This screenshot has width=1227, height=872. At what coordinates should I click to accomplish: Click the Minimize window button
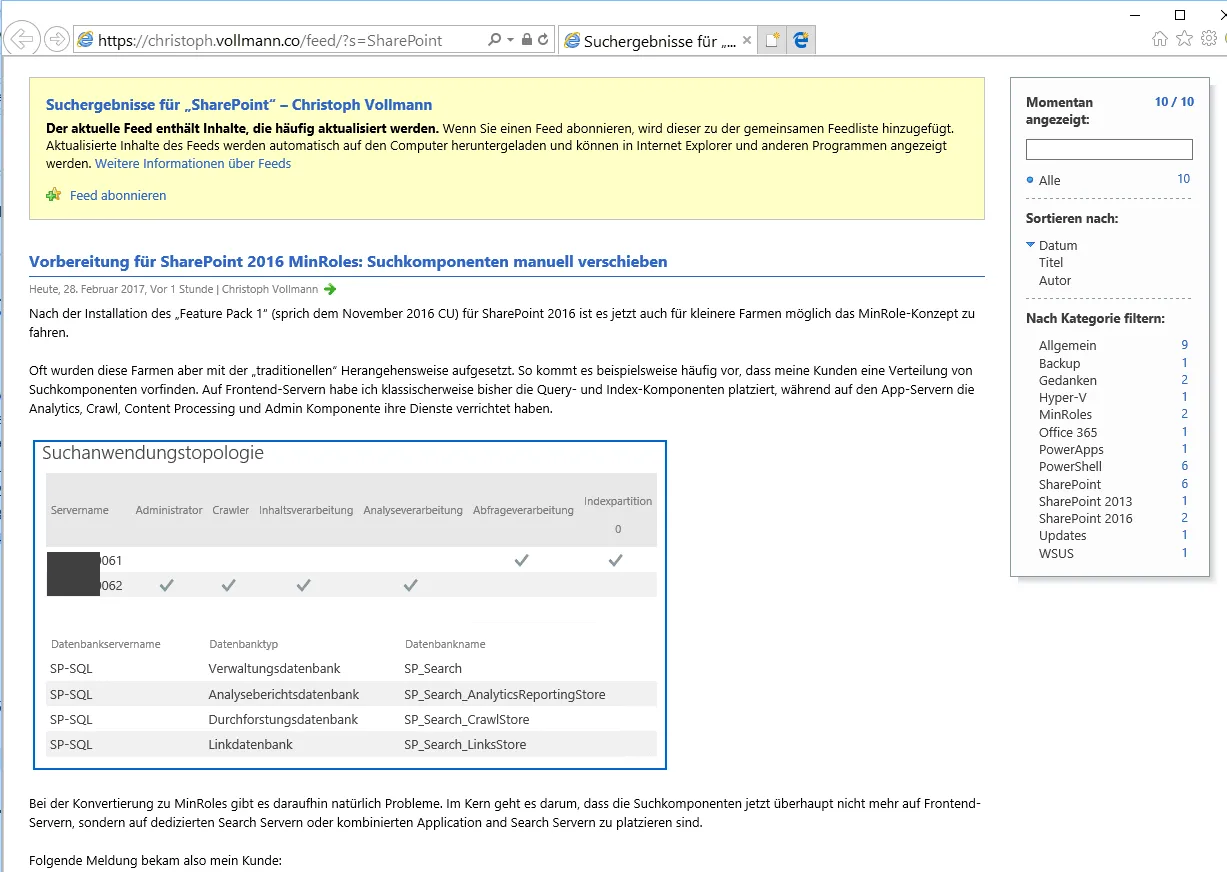click(1133, 15)
